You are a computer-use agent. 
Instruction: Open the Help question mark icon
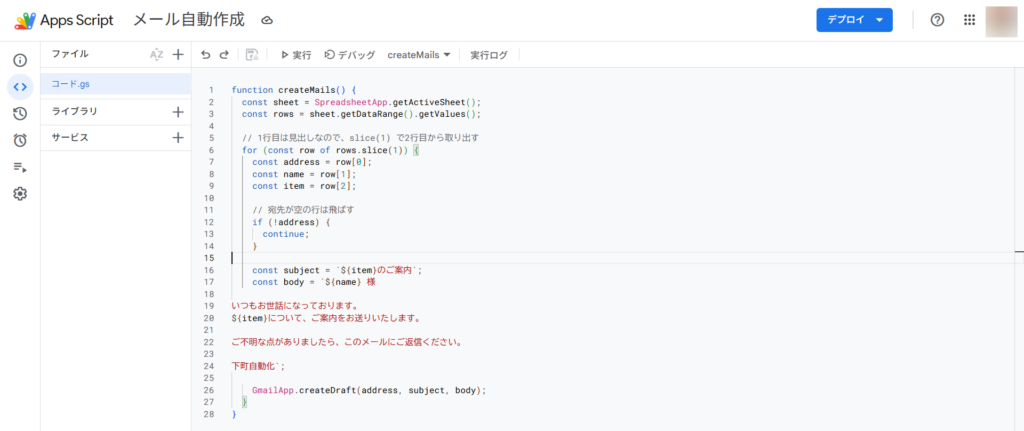[937, 20]
